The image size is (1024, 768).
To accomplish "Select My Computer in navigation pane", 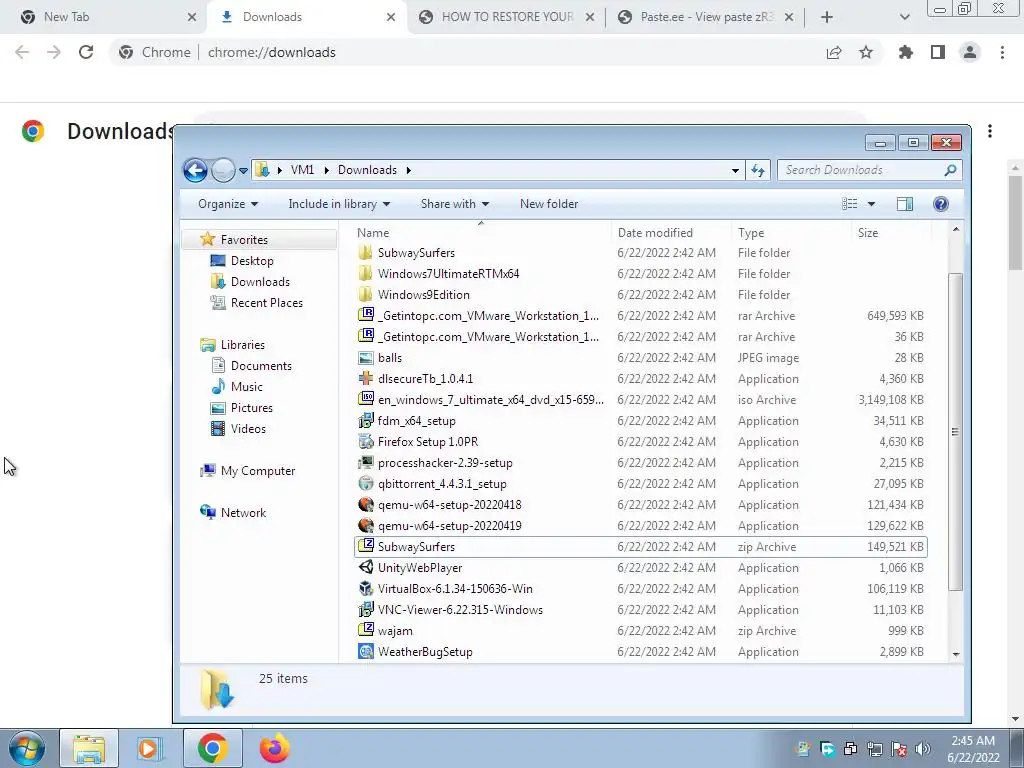I will [x=257, y=471].
